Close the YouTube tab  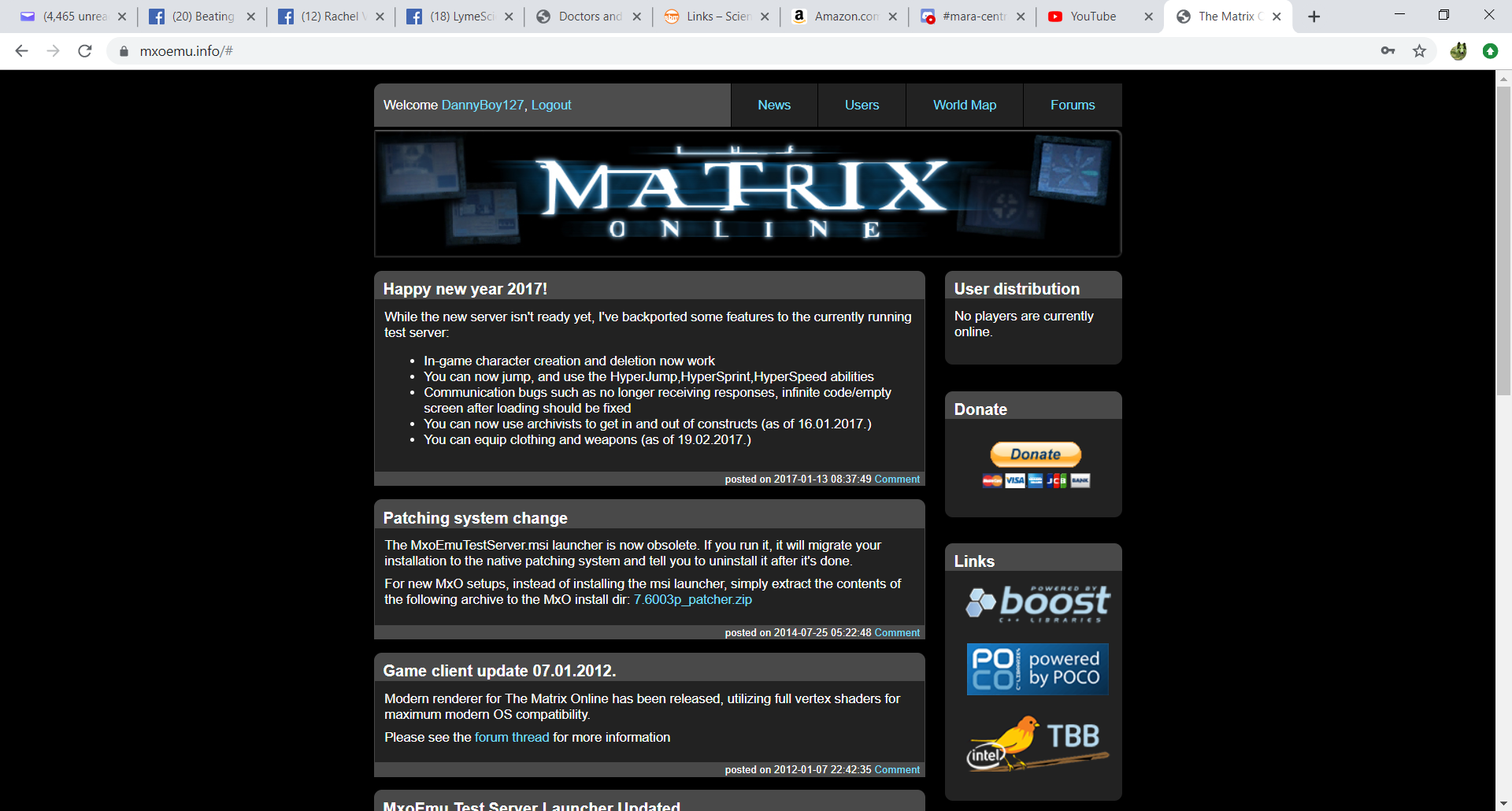1148,17
